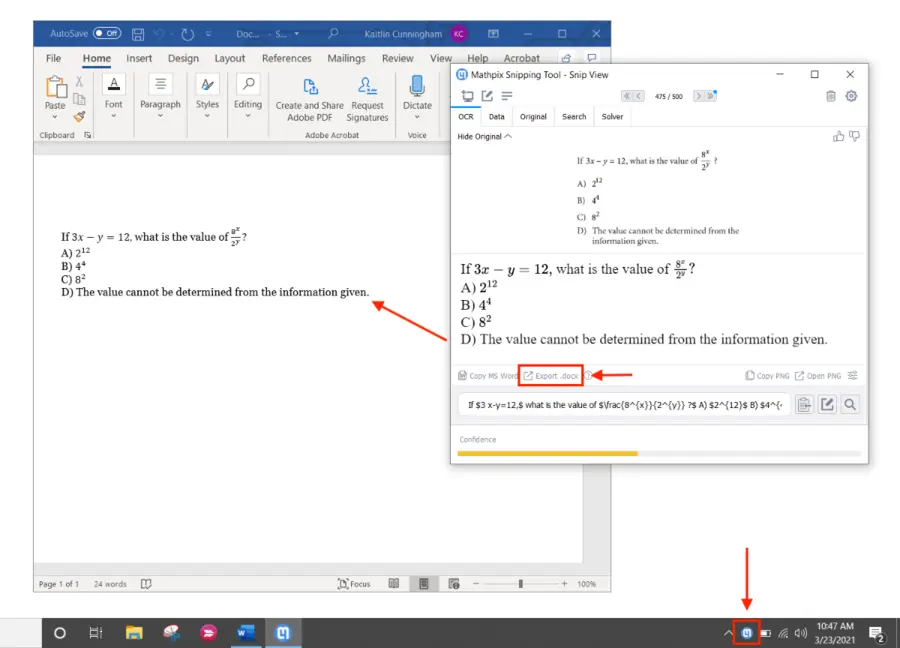Save the Word document with the disk icon
900x648 pixels.
click(x=138, y=34)
